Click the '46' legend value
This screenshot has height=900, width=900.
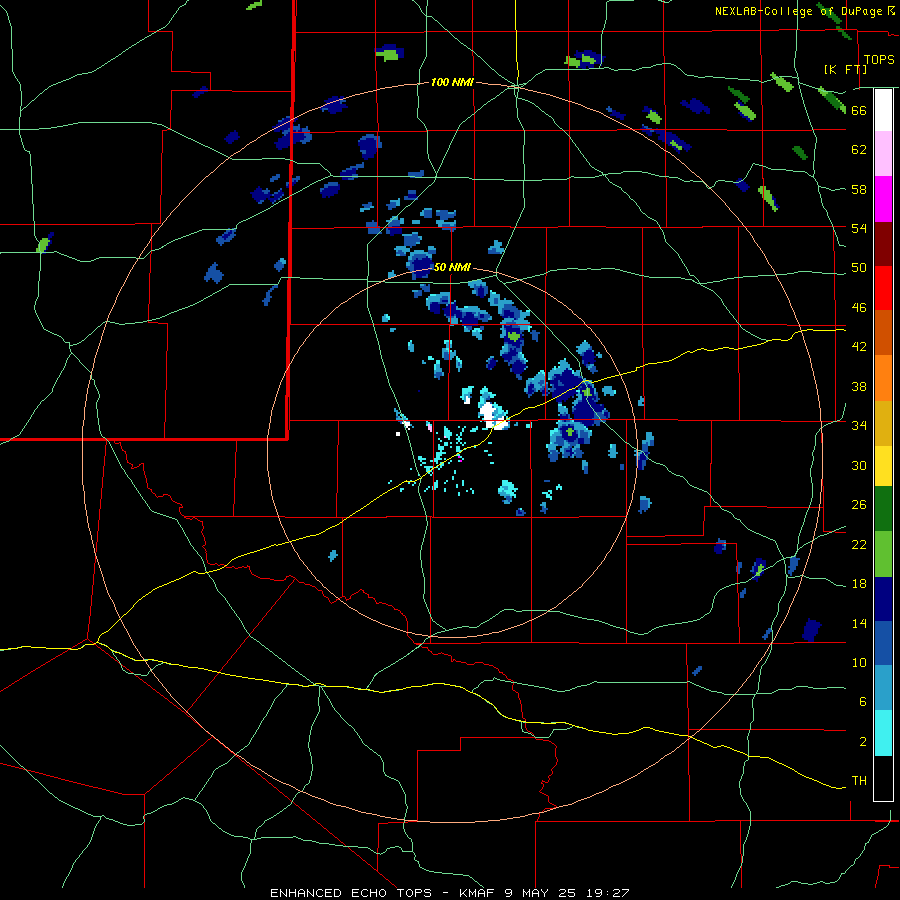[859, 308]
